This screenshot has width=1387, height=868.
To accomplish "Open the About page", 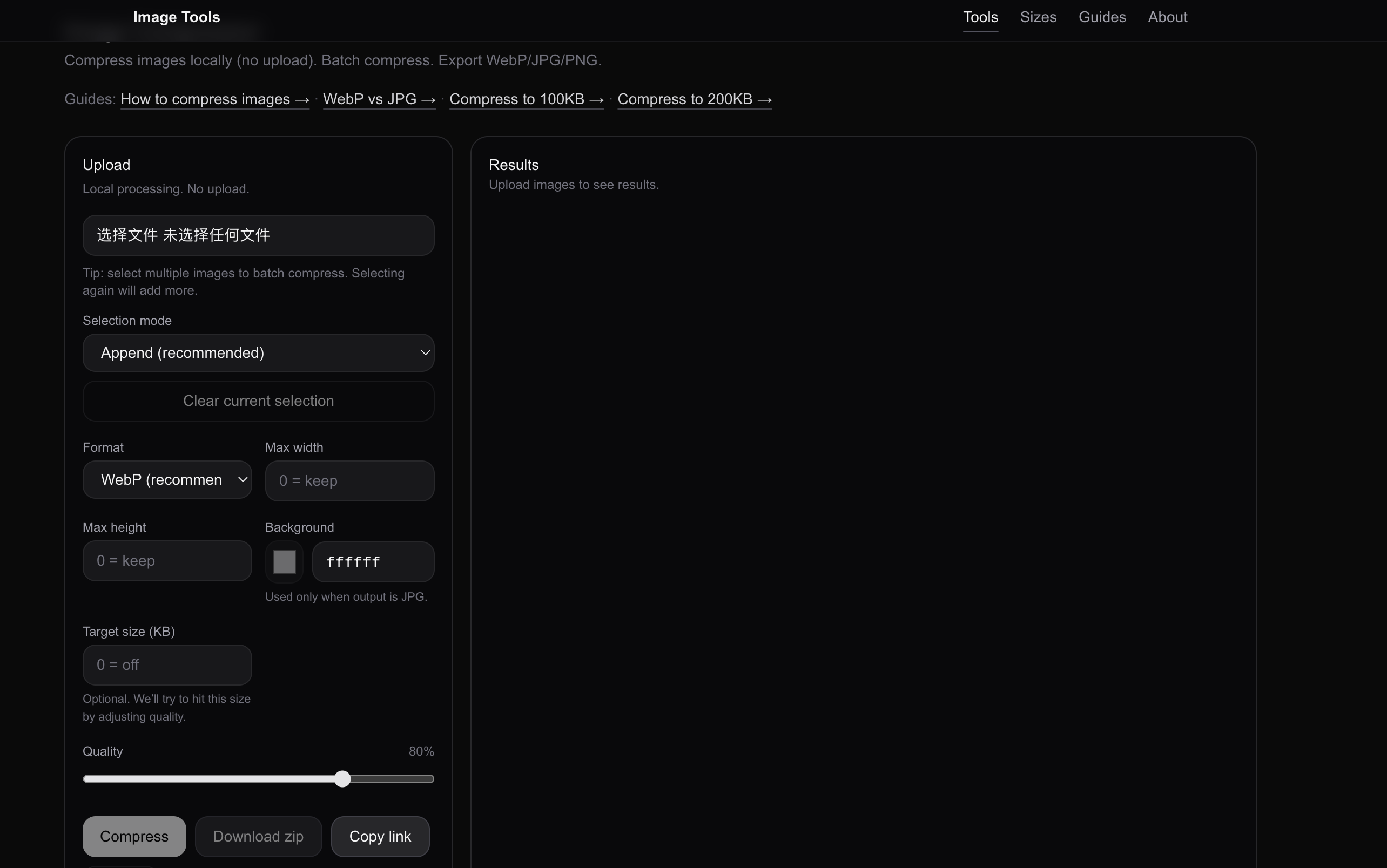I will pyautogui.click(x=1167, y=17).
